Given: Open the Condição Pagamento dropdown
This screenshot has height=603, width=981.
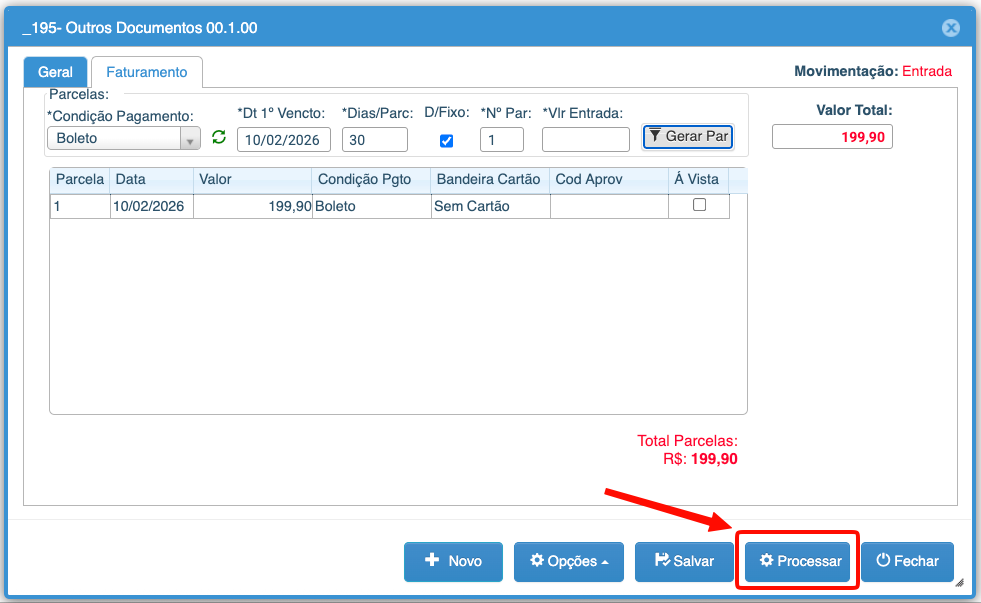Looking at the screenshot, I should point(190,139).
